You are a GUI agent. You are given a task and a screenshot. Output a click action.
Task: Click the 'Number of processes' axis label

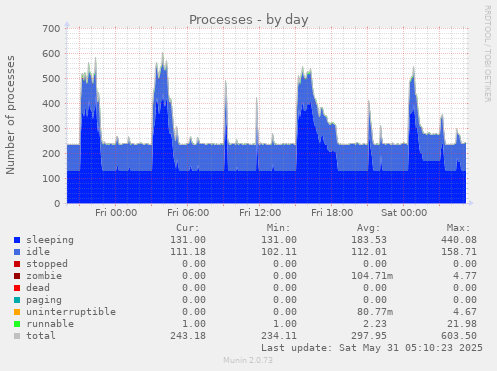(10, 115)
